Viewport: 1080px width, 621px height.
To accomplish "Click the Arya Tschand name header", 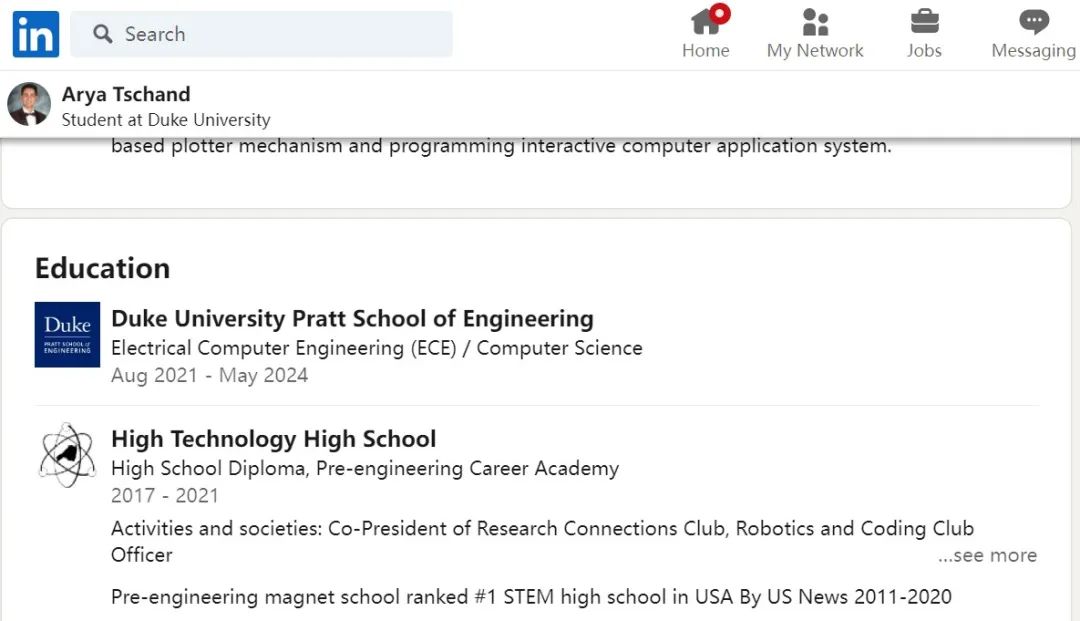I will [126, 94].
